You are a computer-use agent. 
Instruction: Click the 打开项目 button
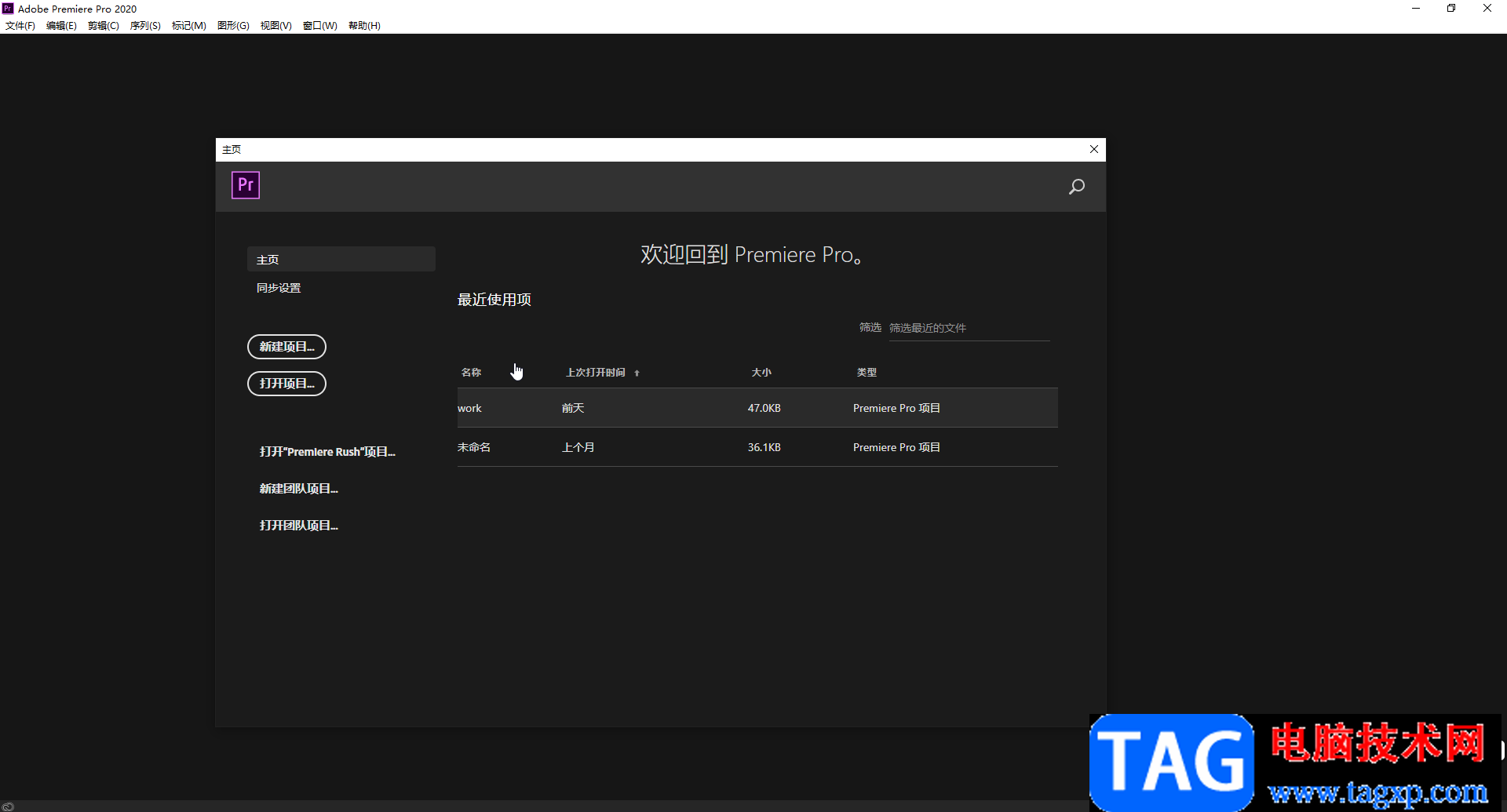[286, 384]
